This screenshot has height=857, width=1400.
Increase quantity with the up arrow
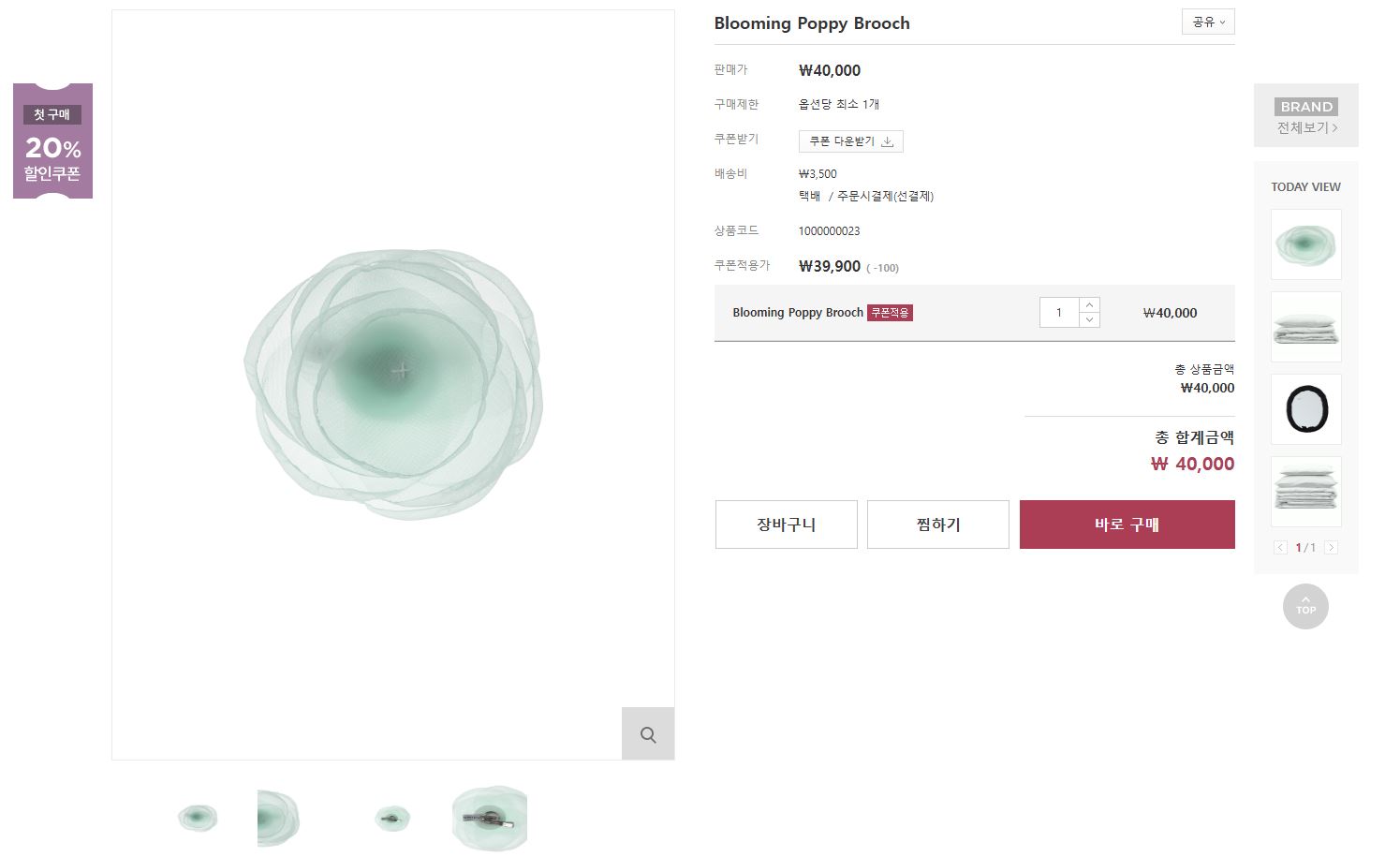[1089, 305]
